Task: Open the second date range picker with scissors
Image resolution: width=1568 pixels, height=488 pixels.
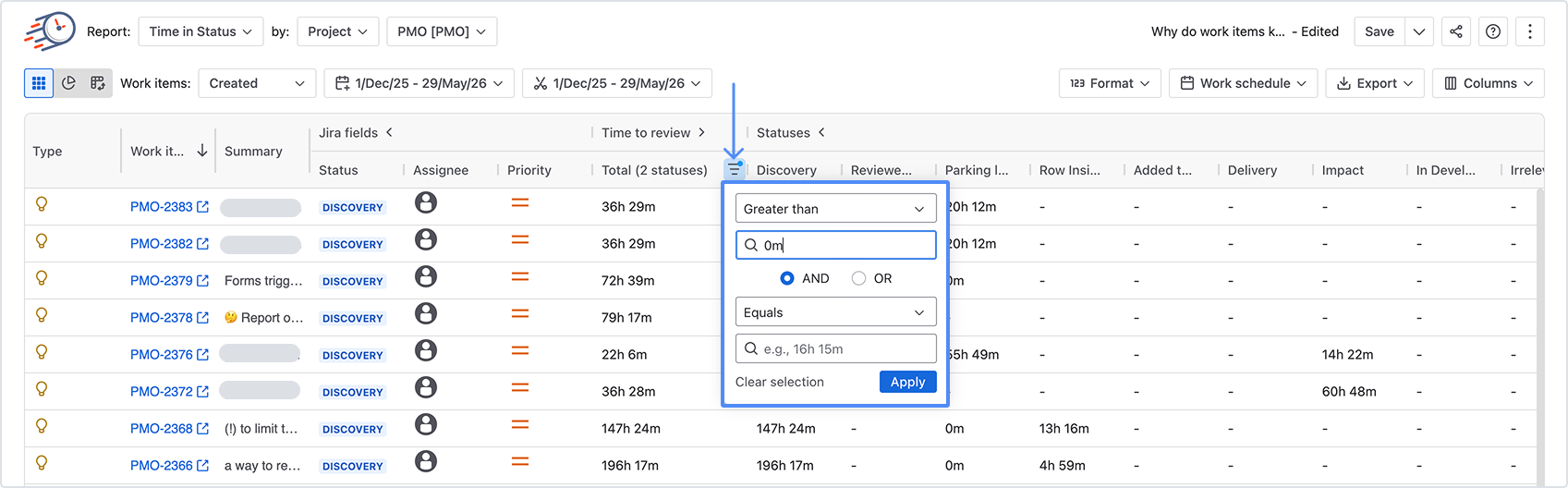Action: point(617,83)
